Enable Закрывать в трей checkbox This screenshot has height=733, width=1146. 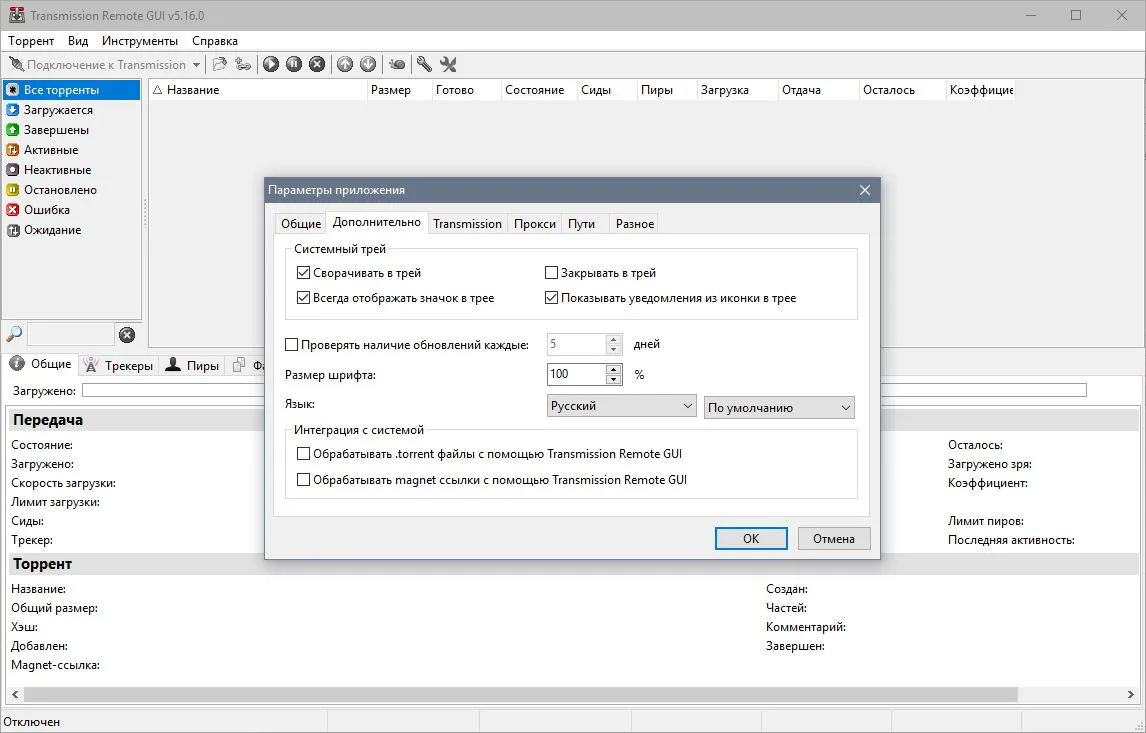552,273
